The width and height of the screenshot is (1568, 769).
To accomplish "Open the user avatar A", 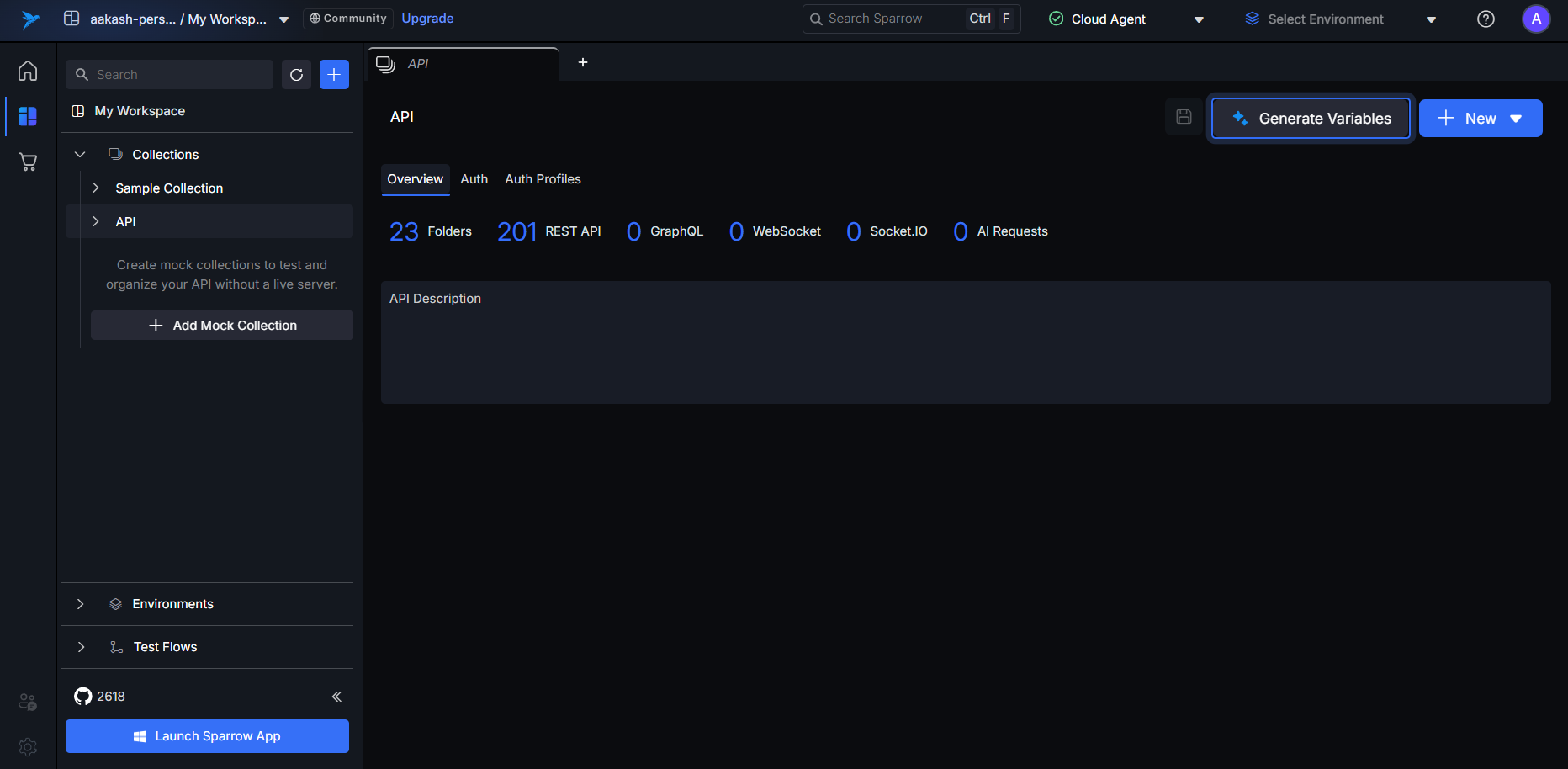I will point(1536,19).
